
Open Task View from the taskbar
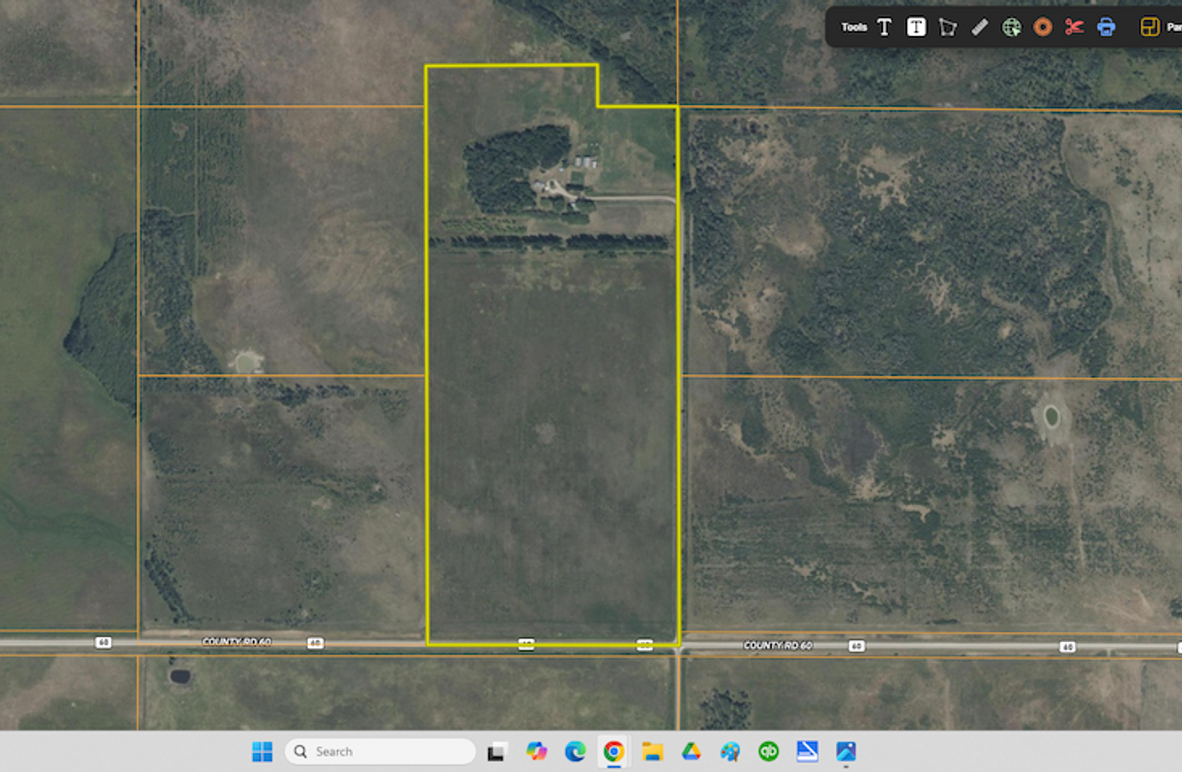pos(496,752)
